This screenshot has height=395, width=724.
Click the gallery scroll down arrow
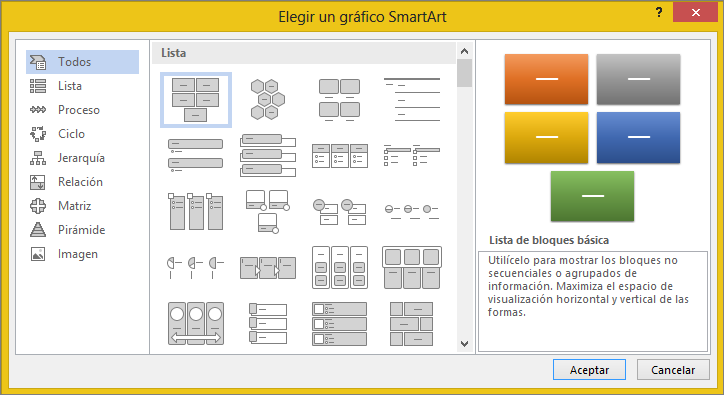[x=465, y=344]
